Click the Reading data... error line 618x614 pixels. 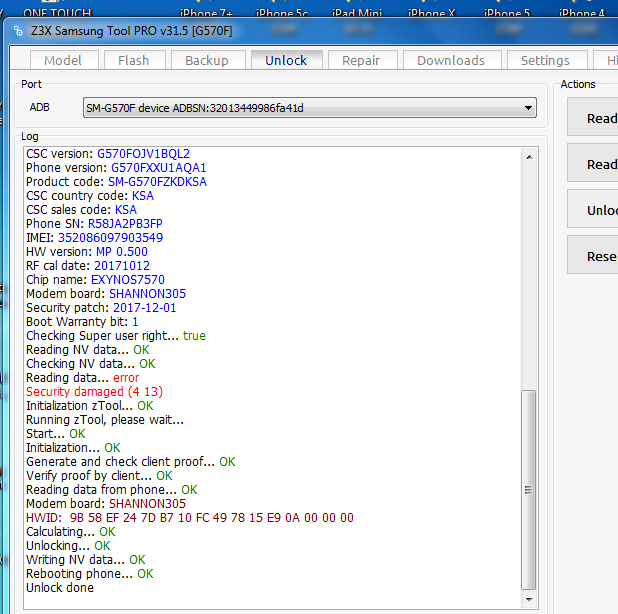(82, 378)
